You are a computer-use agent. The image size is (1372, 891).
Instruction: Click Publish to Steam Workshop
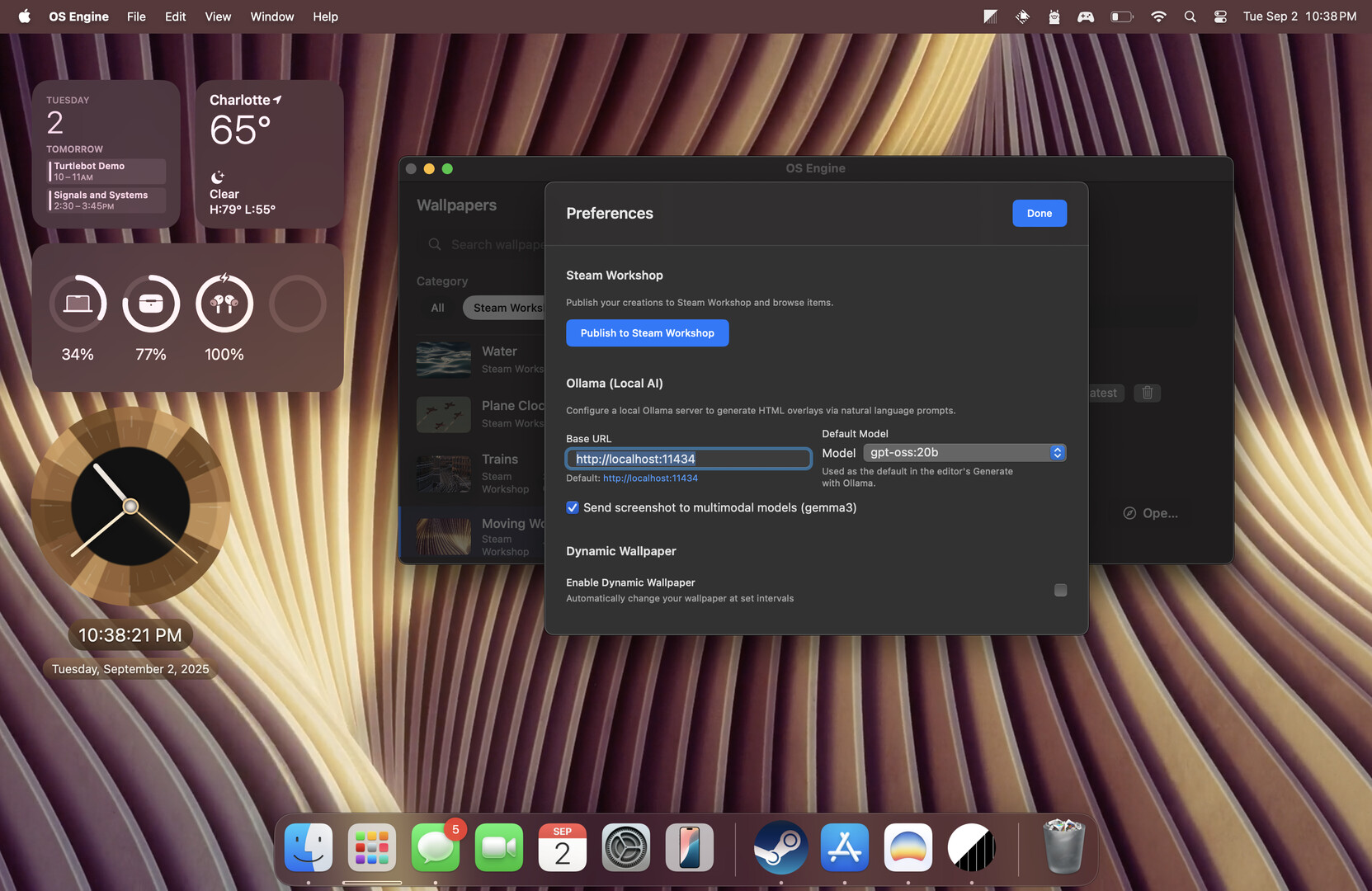tap(647, 332)
